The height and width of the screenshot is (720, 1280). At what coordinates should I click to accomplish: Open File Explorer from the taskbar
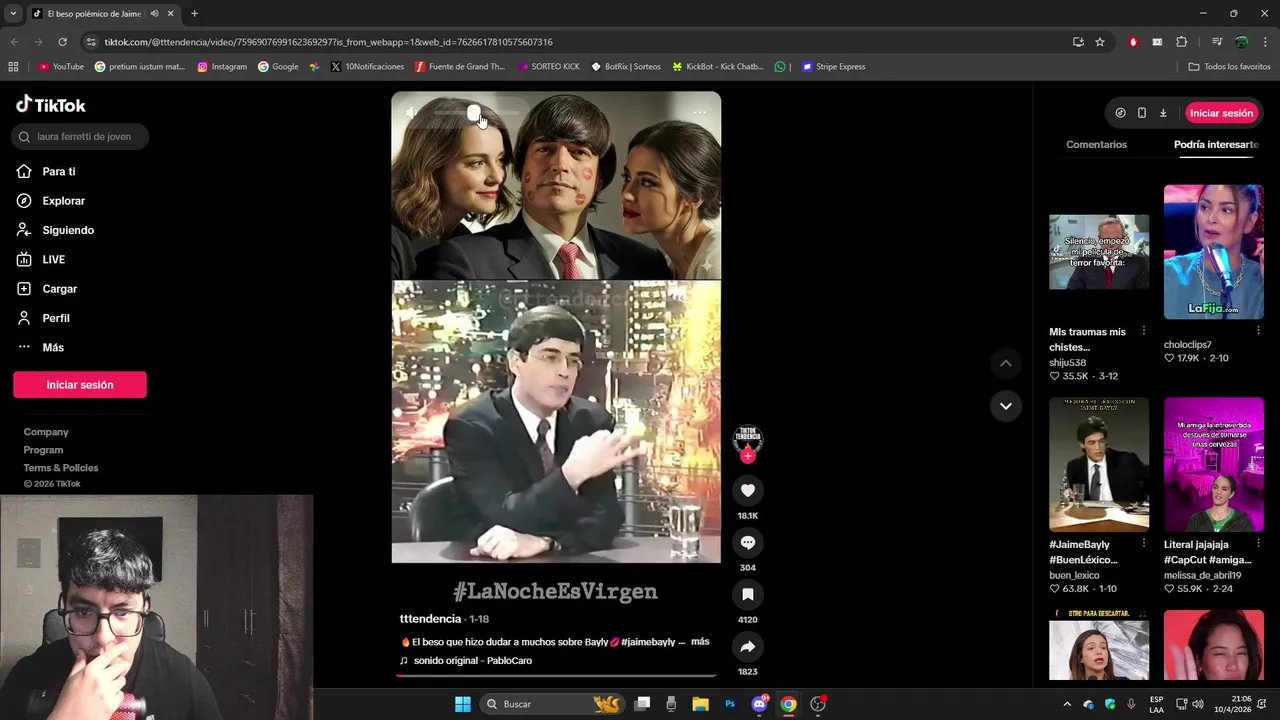tap(701, 704)
